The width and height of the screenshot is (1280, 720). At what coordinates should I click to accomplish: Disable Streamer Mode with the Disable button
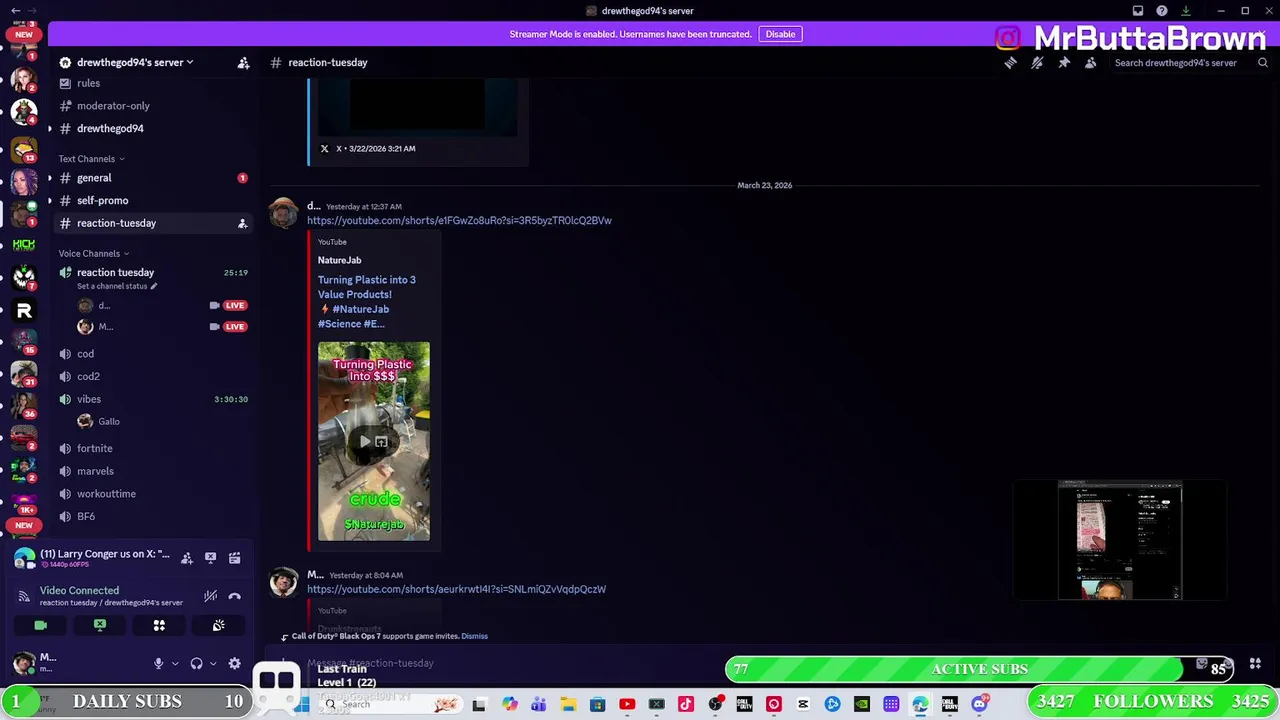(780, 34)
